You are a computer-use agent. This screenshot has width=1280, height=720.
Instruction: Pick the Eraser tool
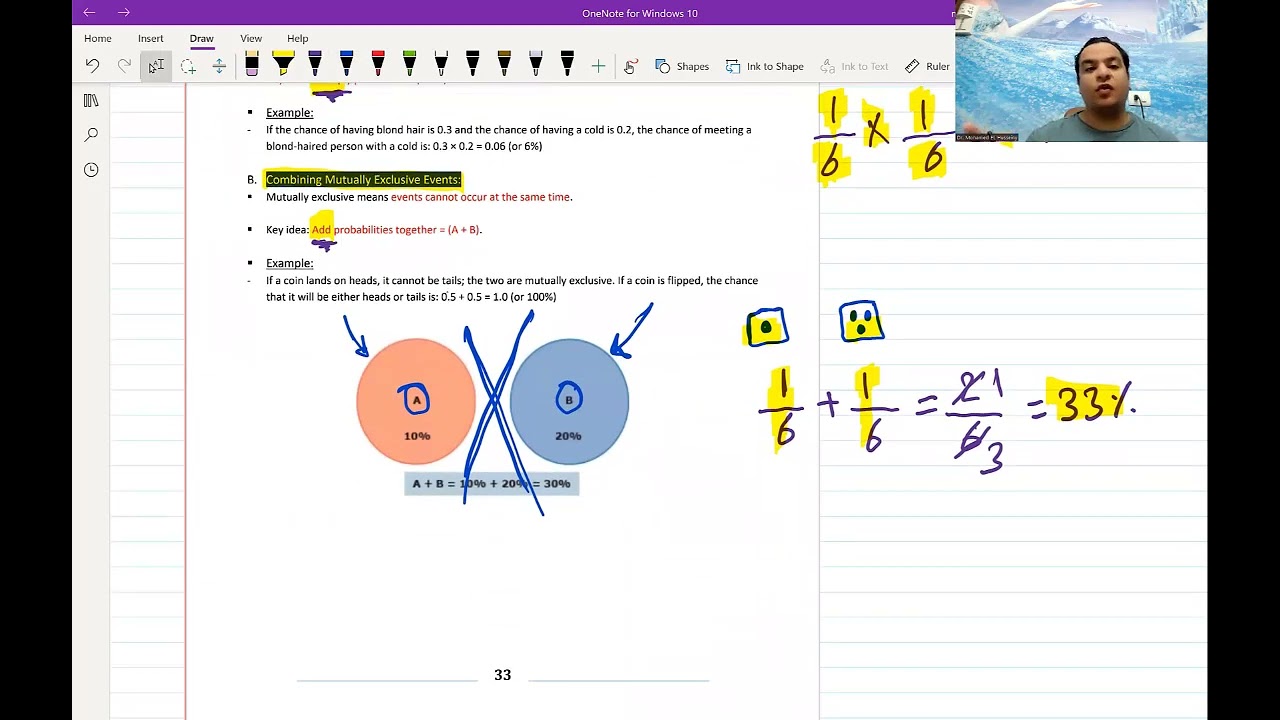click(x=252, y=66)
